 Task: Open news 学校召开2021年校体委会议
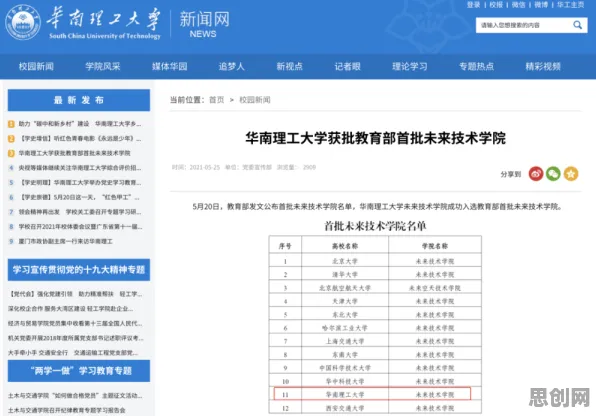(x=80, y=227)
